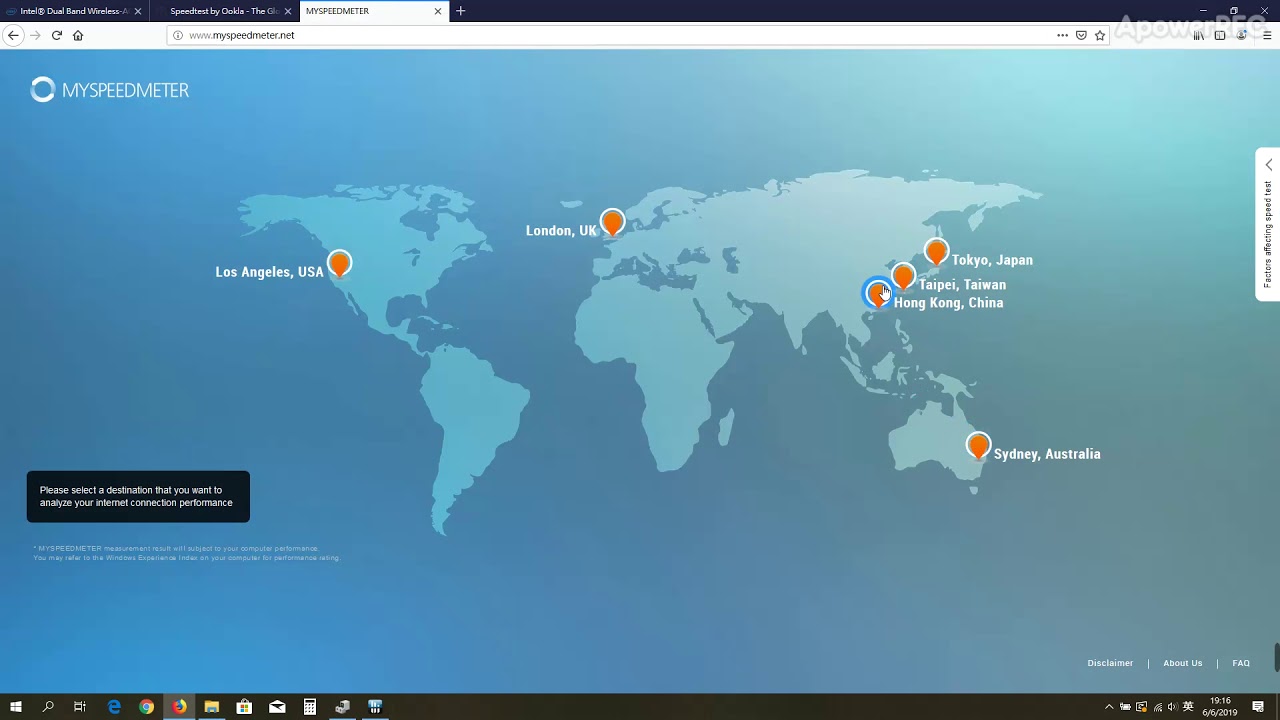Open File Explorer from the taskbar
Viewport: 1280px width, 720px height.
[x=212, y=707]
